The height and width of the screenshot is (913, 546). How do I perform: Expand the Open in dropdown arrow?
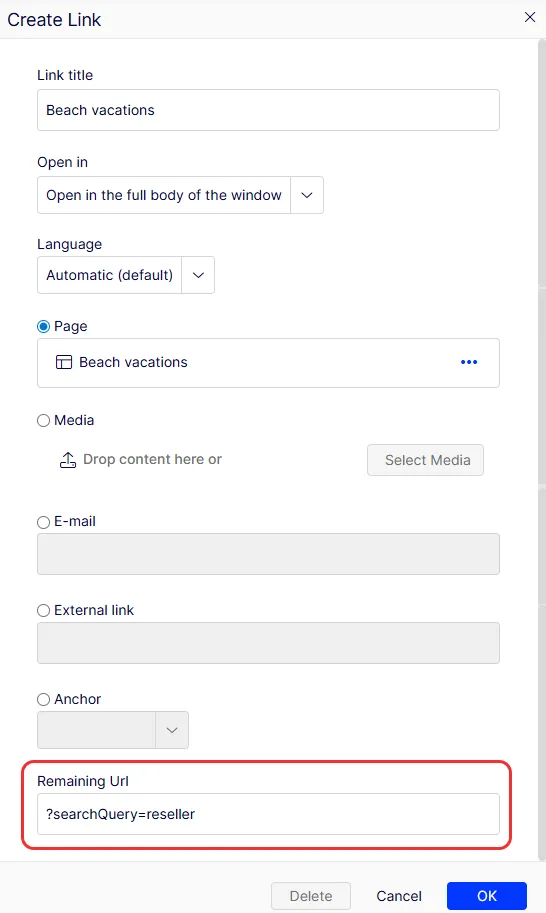pos(307,195)
